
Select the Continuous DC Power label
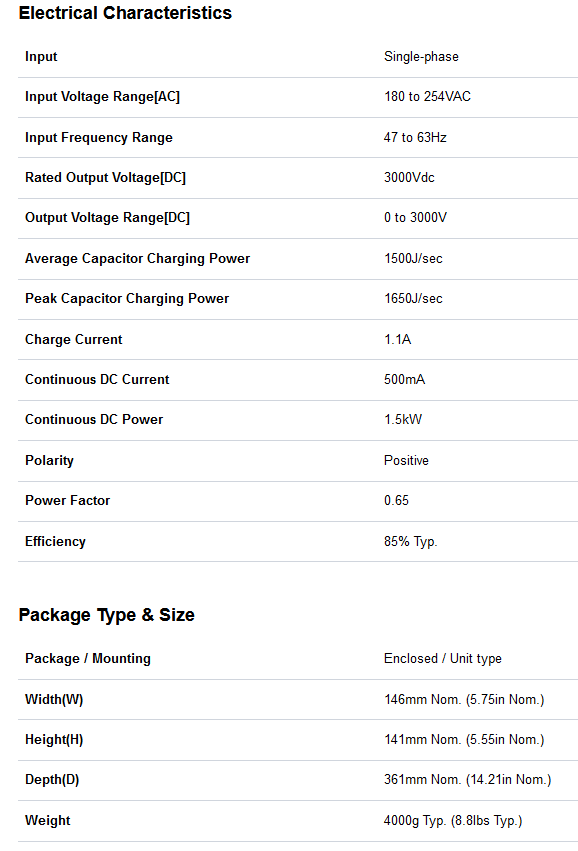(x=94, y=420)
